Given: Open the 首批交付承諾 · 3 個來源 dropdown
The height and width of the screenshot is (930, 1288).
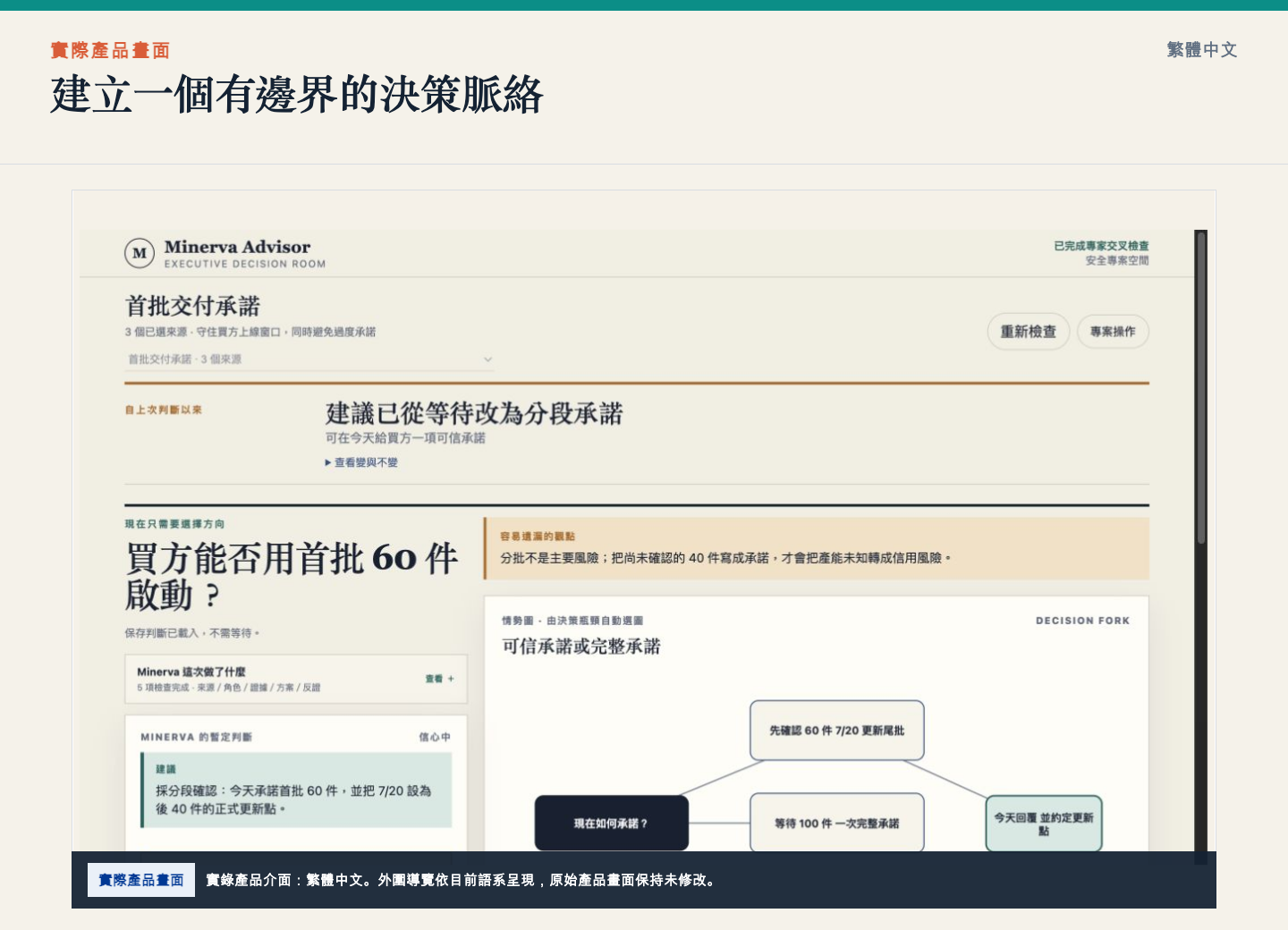Looking at the screenshot, I should tap(309, 359).
